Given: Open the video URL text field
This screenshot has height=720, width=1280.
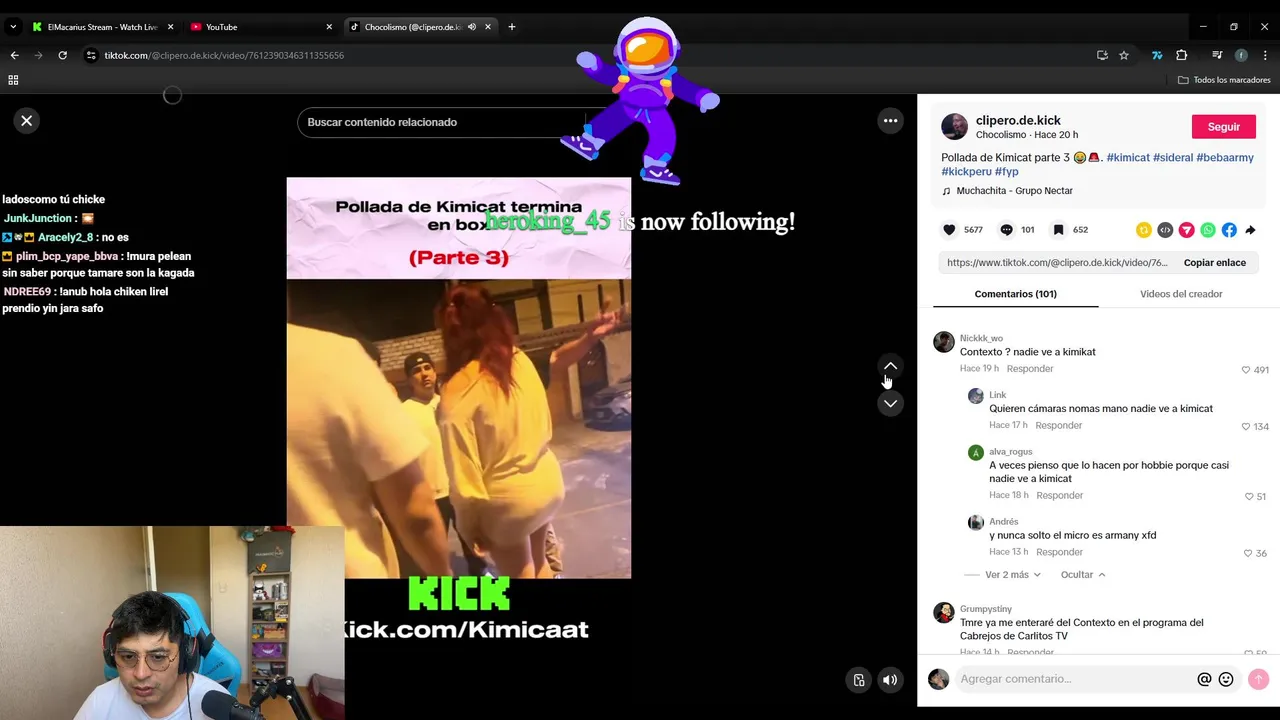Looking at the screenshot, I should coord(1057,263).
